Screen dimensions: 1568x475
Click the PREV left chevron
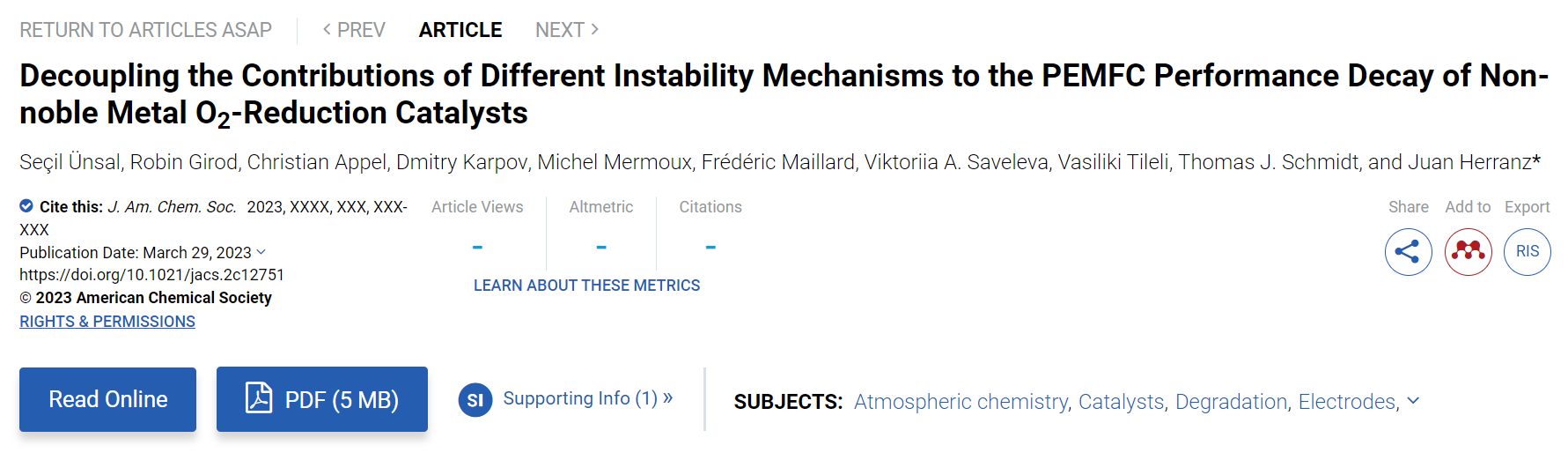tap(328, 29)
